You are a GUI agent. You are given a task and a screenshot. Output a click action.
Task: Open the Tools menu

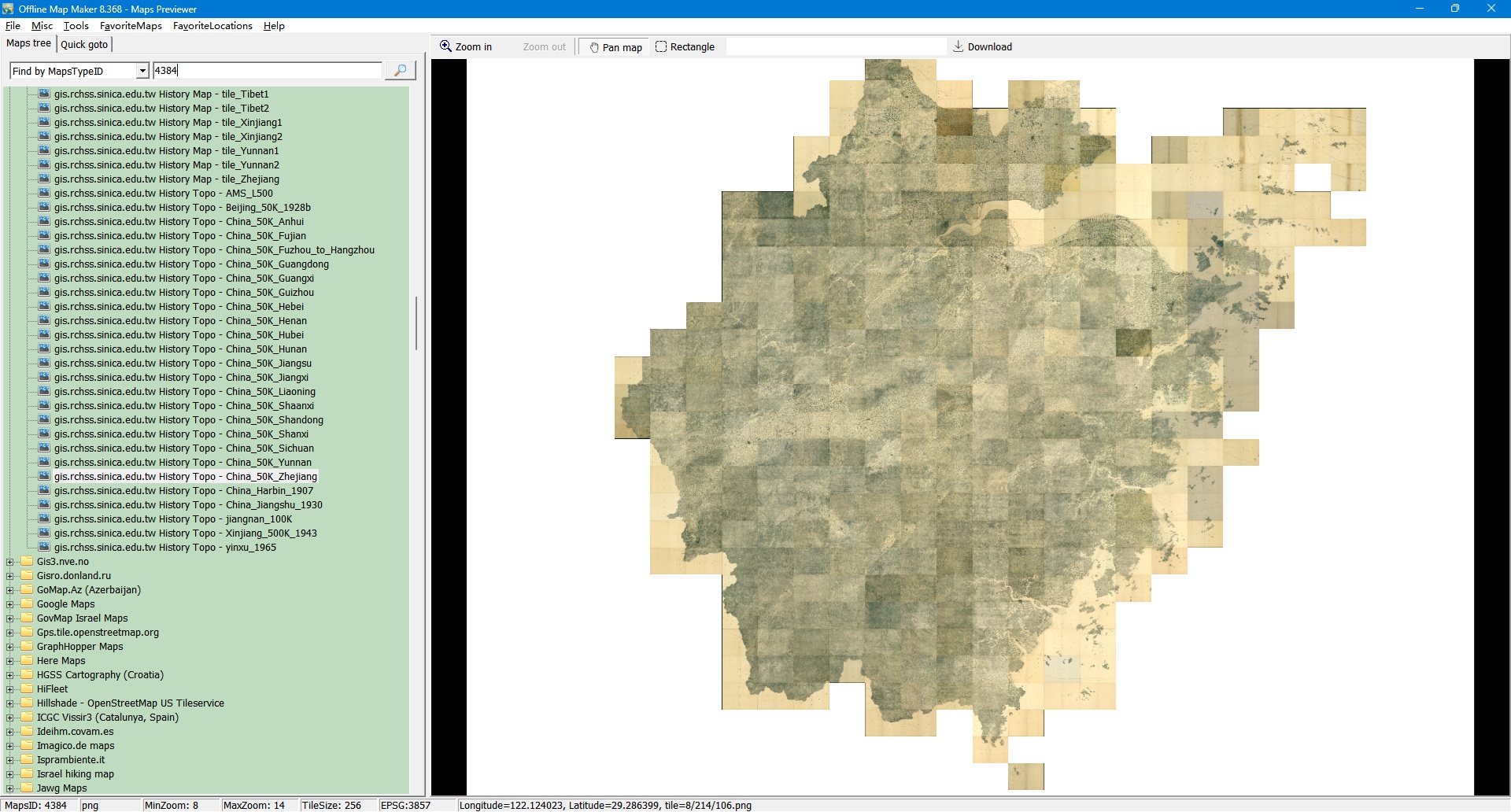(76, 26)
